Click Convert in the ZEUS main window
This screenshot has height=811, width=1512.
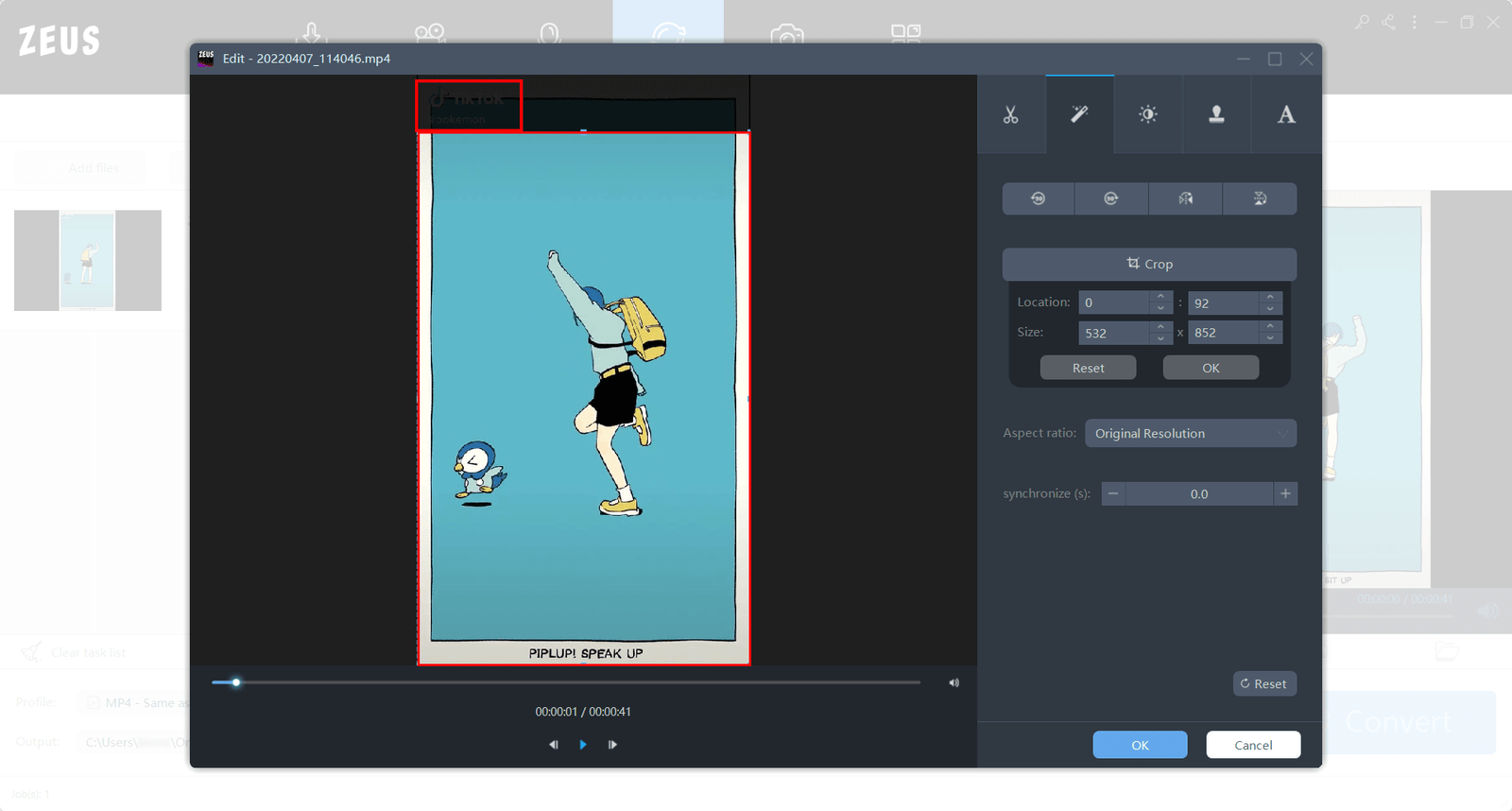[1399, 722]
